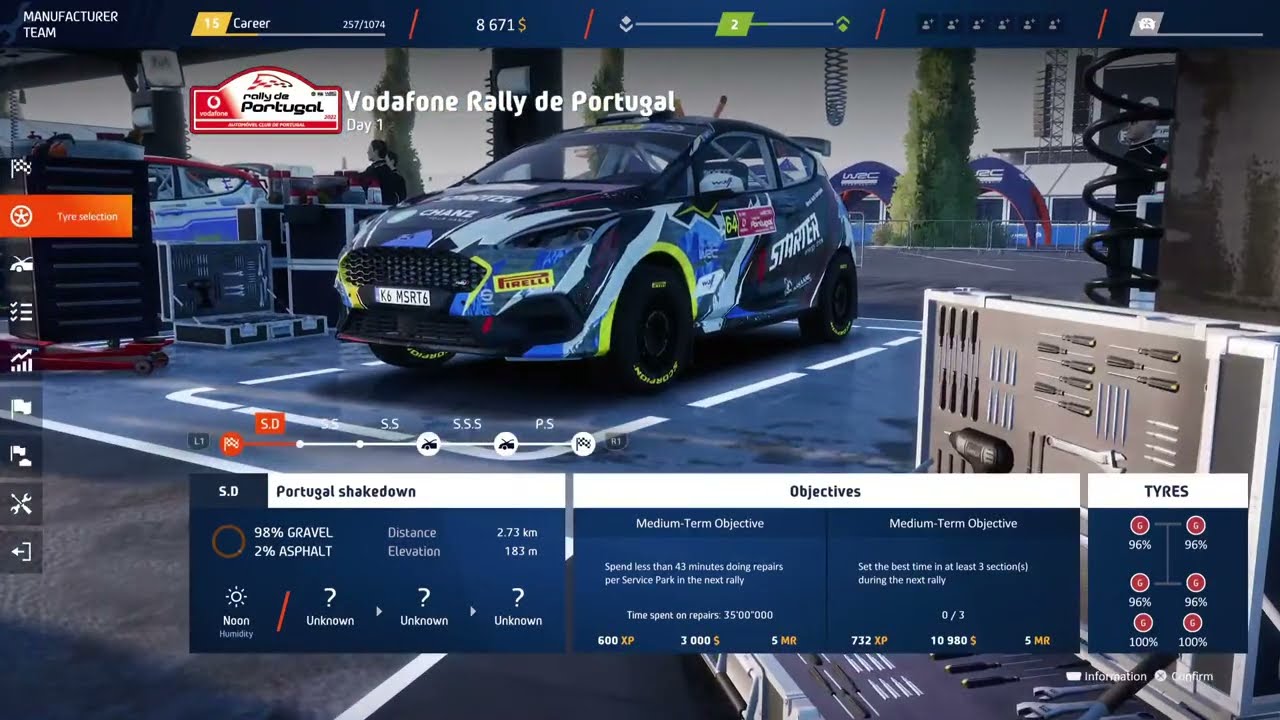The image size is (1280, 720).
Task: Select the P.S stage label on timeline
Action: [545, 424]
